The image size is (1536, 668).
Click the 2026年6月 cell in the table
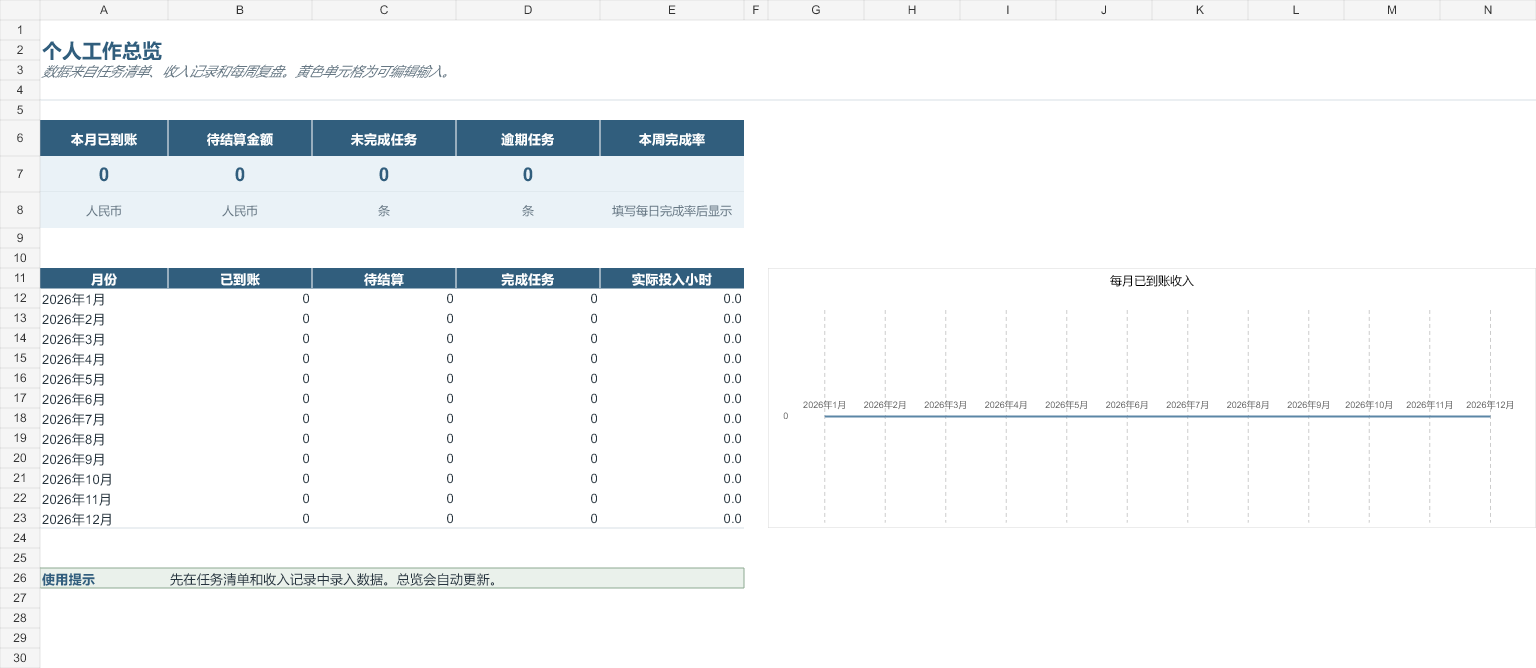coord(104,399)
